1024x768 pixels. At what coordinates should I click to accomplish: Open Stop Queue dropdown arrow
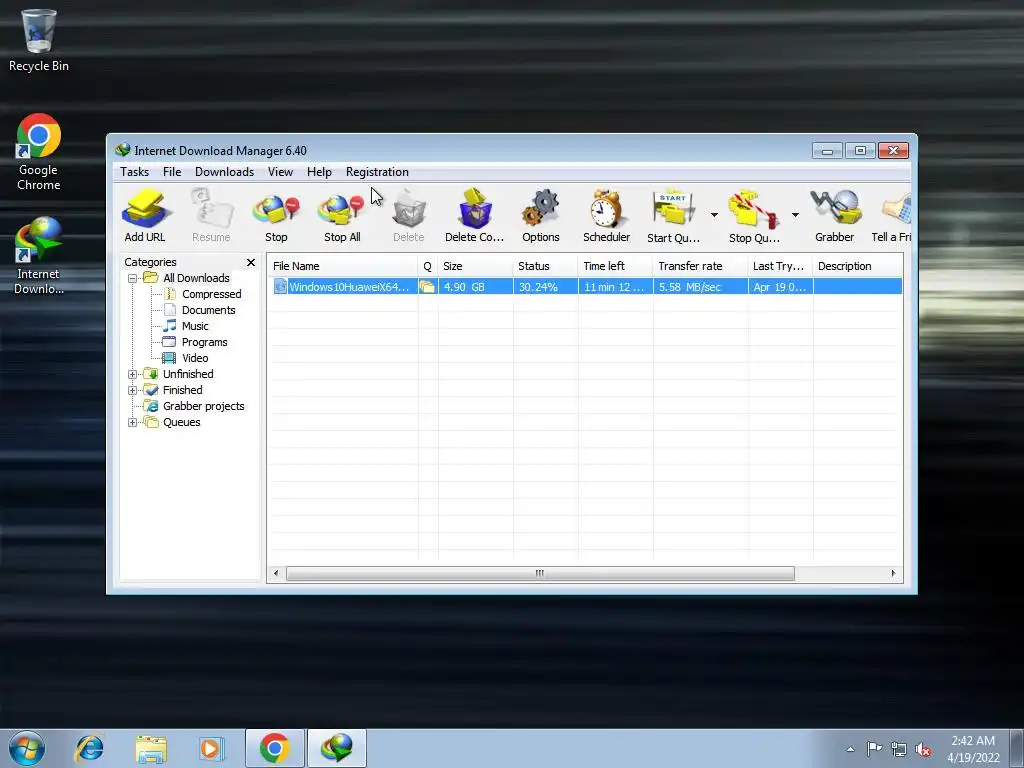tap(795, 215)
